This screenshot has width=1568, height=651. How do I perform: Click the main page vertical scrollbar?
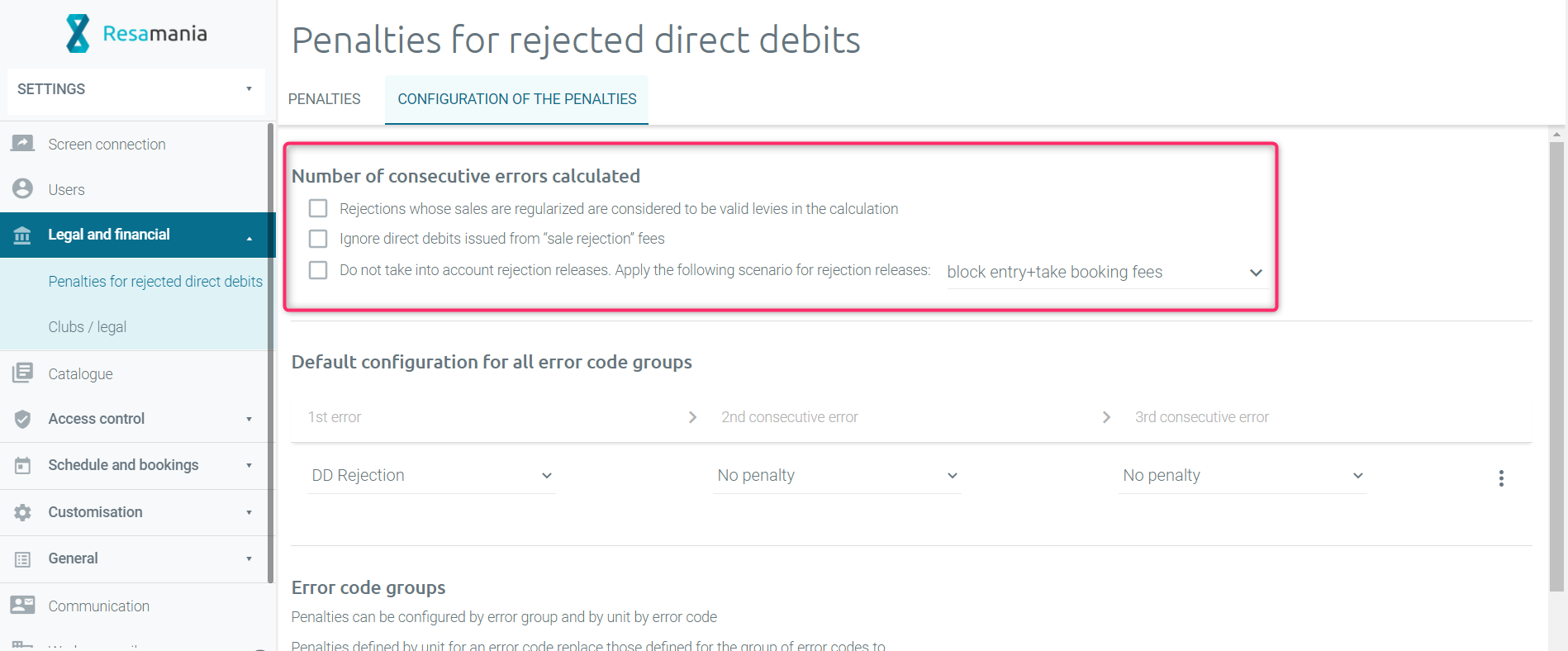click(1556, 364)
